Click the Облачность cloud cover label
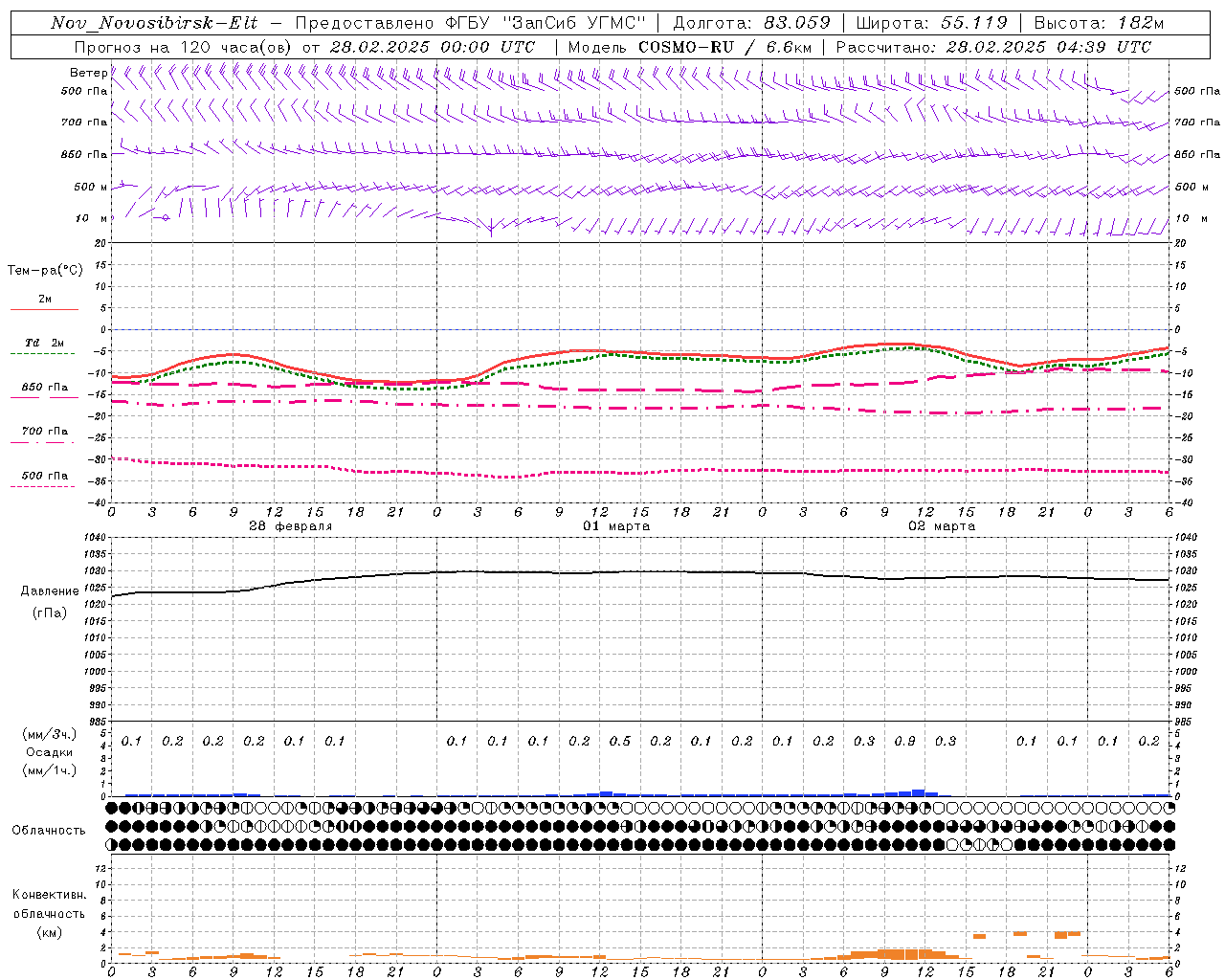Viewport: 1225px width, 980px height. pos(49,831)
